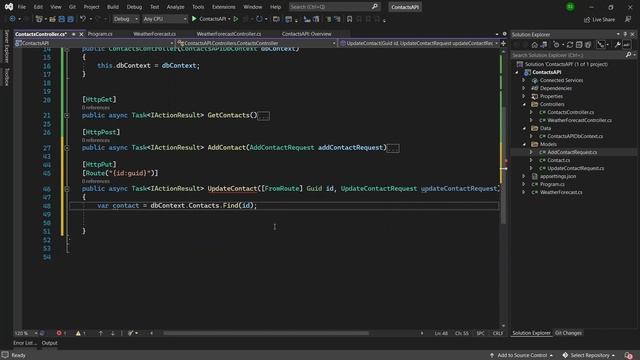Select UpdateContactRequest.cs in Solution Explorer
Viewport: 640px width, 360px height.
tap(575, 168)
